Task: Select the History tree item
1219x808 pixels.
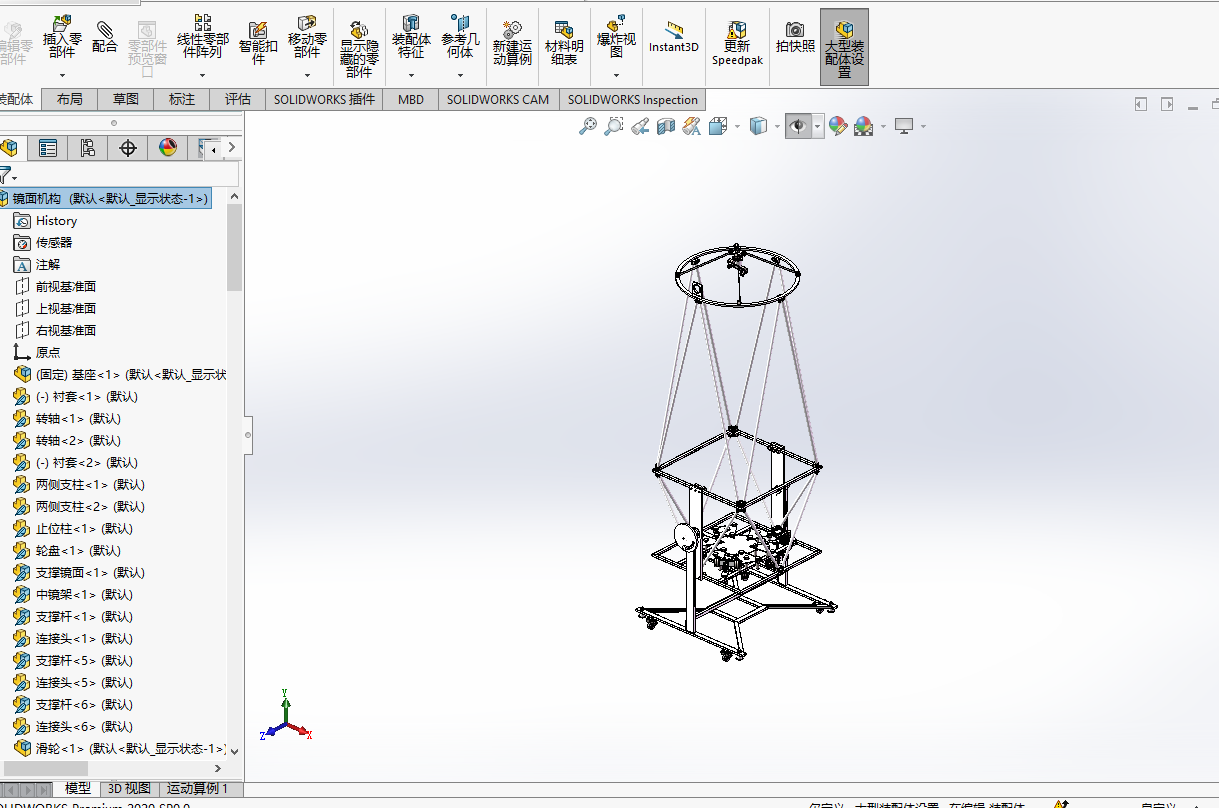Action: pos(56,221)
